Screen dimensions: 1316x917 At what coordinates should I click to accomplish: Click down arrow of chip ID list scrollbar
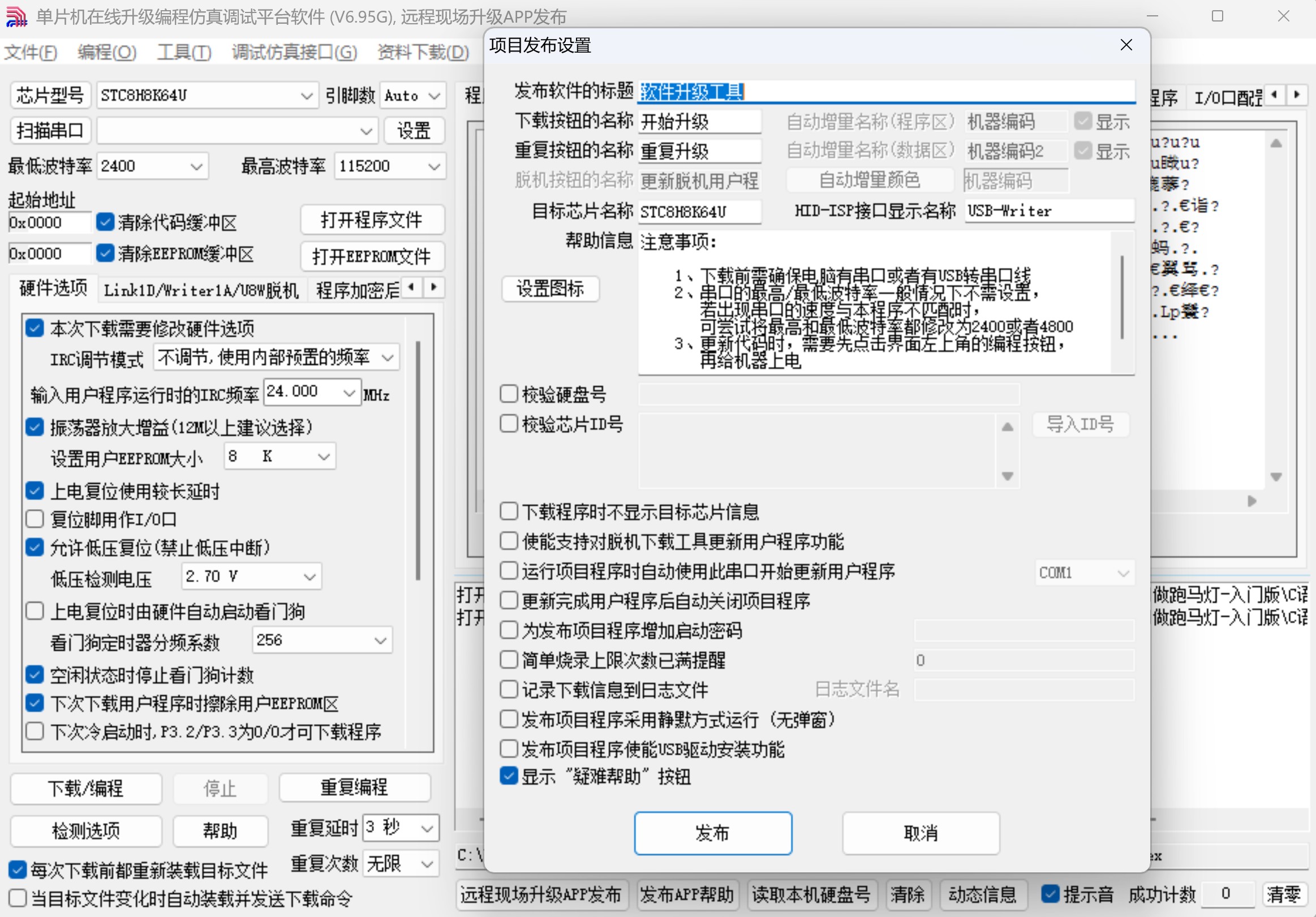click(1007, 476)
